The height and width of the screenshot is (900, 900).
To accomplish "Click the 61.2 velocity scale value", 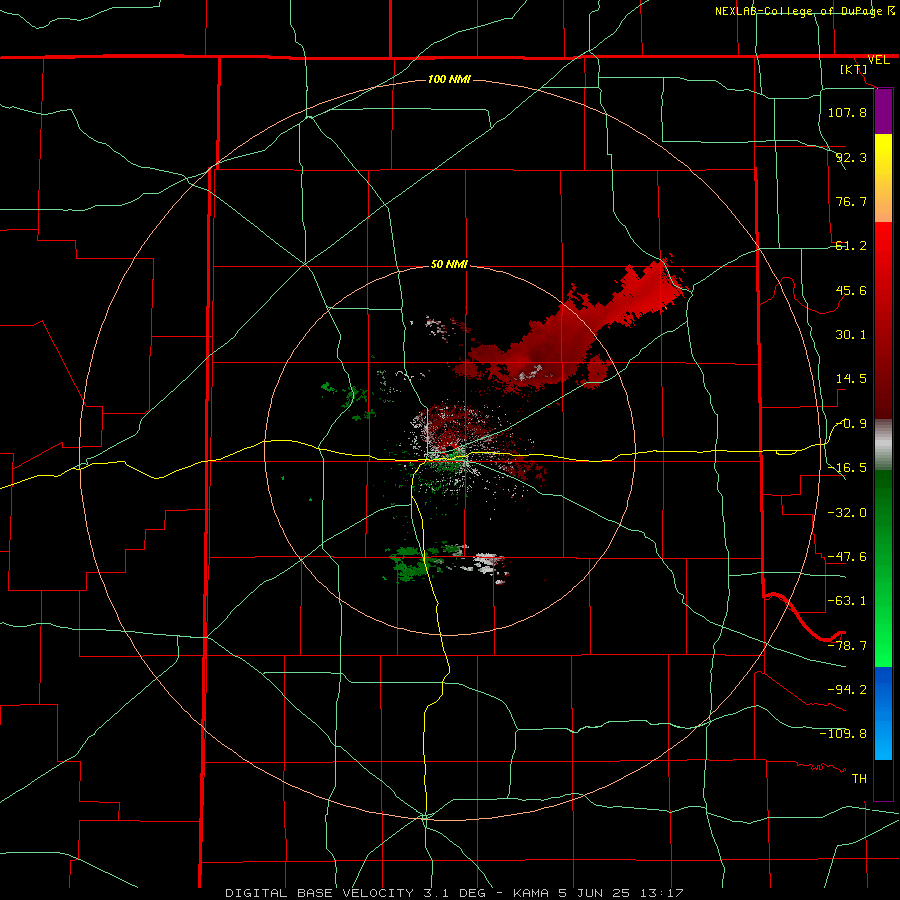I will (x=851, y=246).
